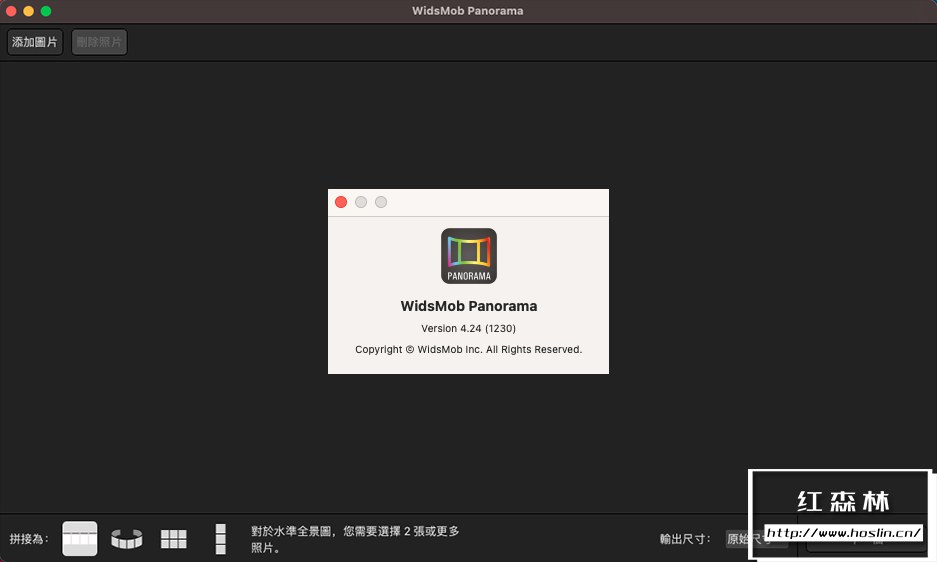Maximize the main WidsMob Panorama window
This screenshot has height=562, width=937.
45,11
